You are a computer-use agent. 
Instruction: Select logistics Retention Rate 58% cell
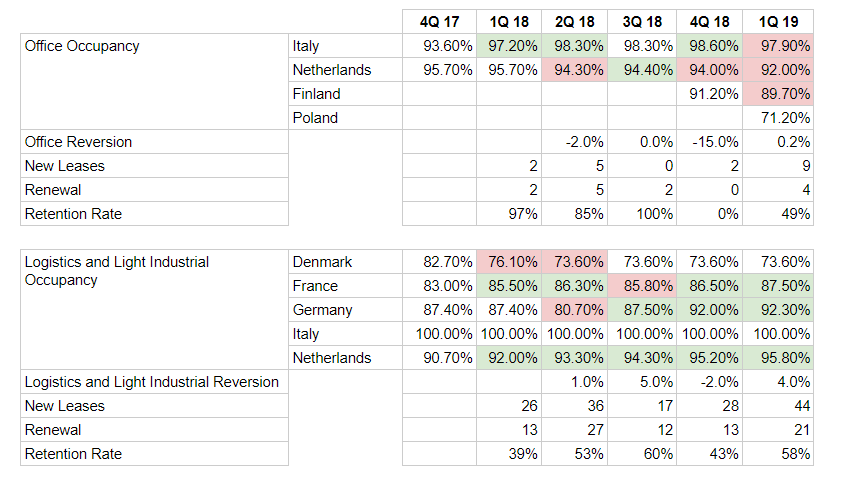point(778,454)
